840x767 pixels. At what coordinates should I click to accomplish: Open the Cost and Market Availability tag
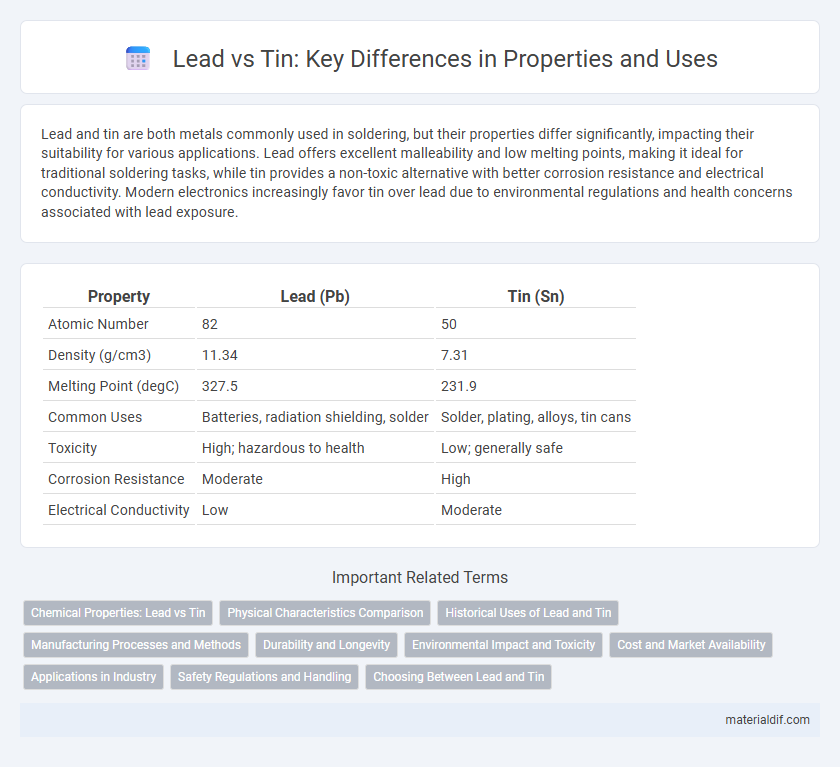[x=691, y=645]
